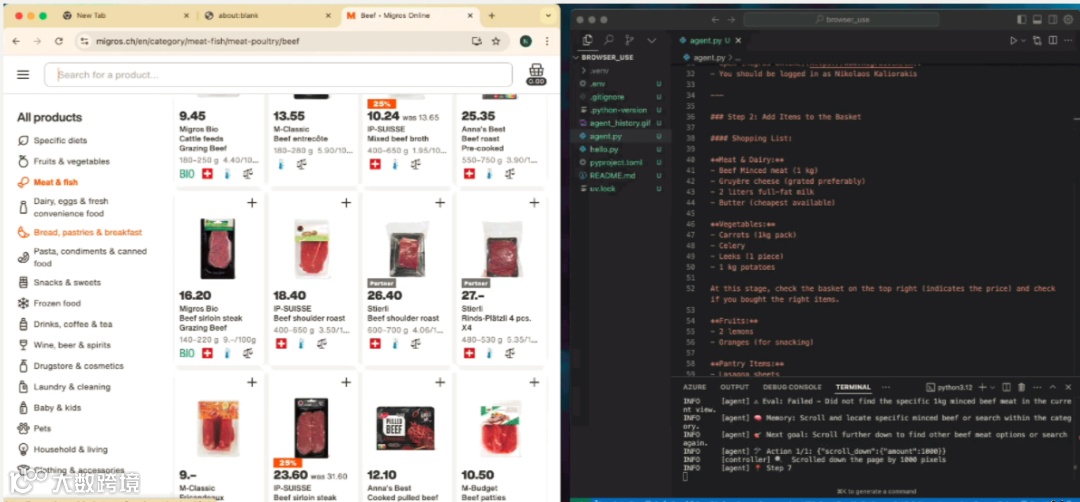Open Pets category
Screen dimensions: 1080x502
click(42, 428)
